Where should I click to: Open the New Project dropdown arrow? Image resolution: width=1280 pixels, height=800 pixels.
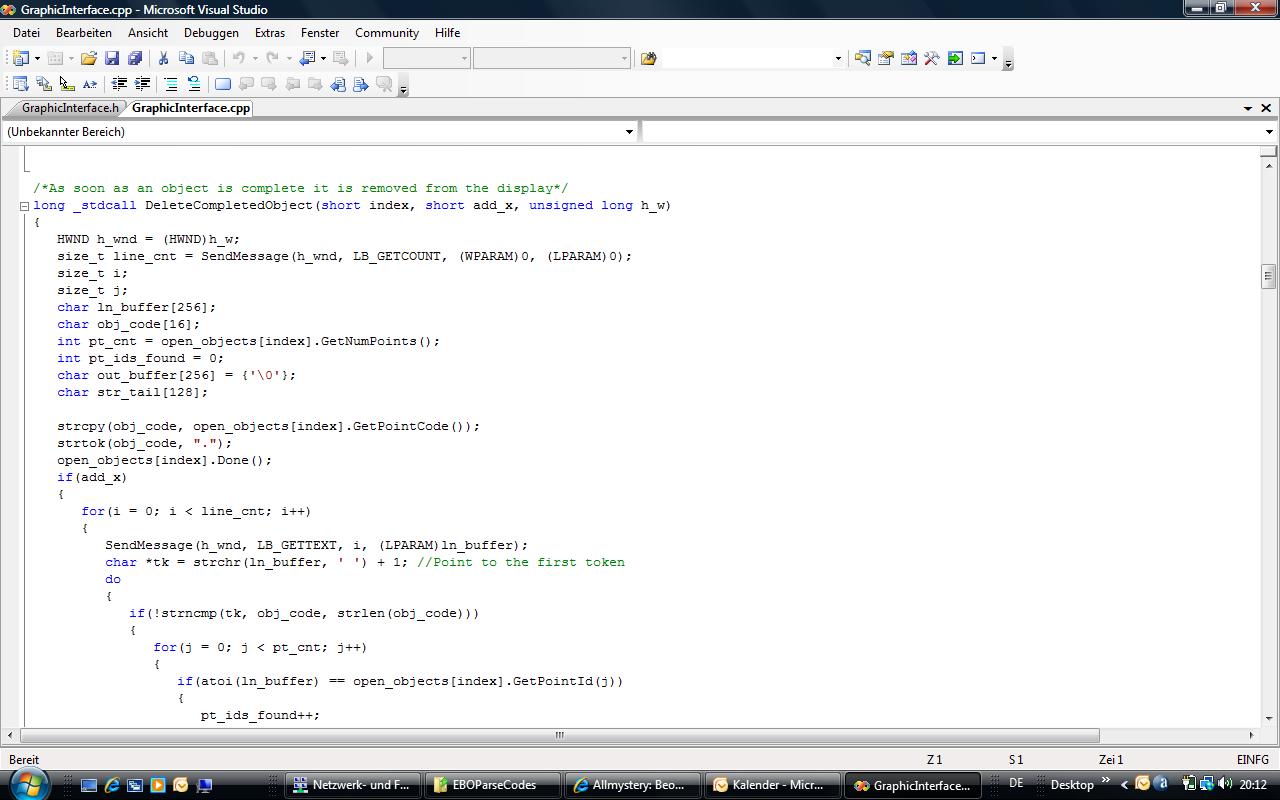(x=37, y=58)
